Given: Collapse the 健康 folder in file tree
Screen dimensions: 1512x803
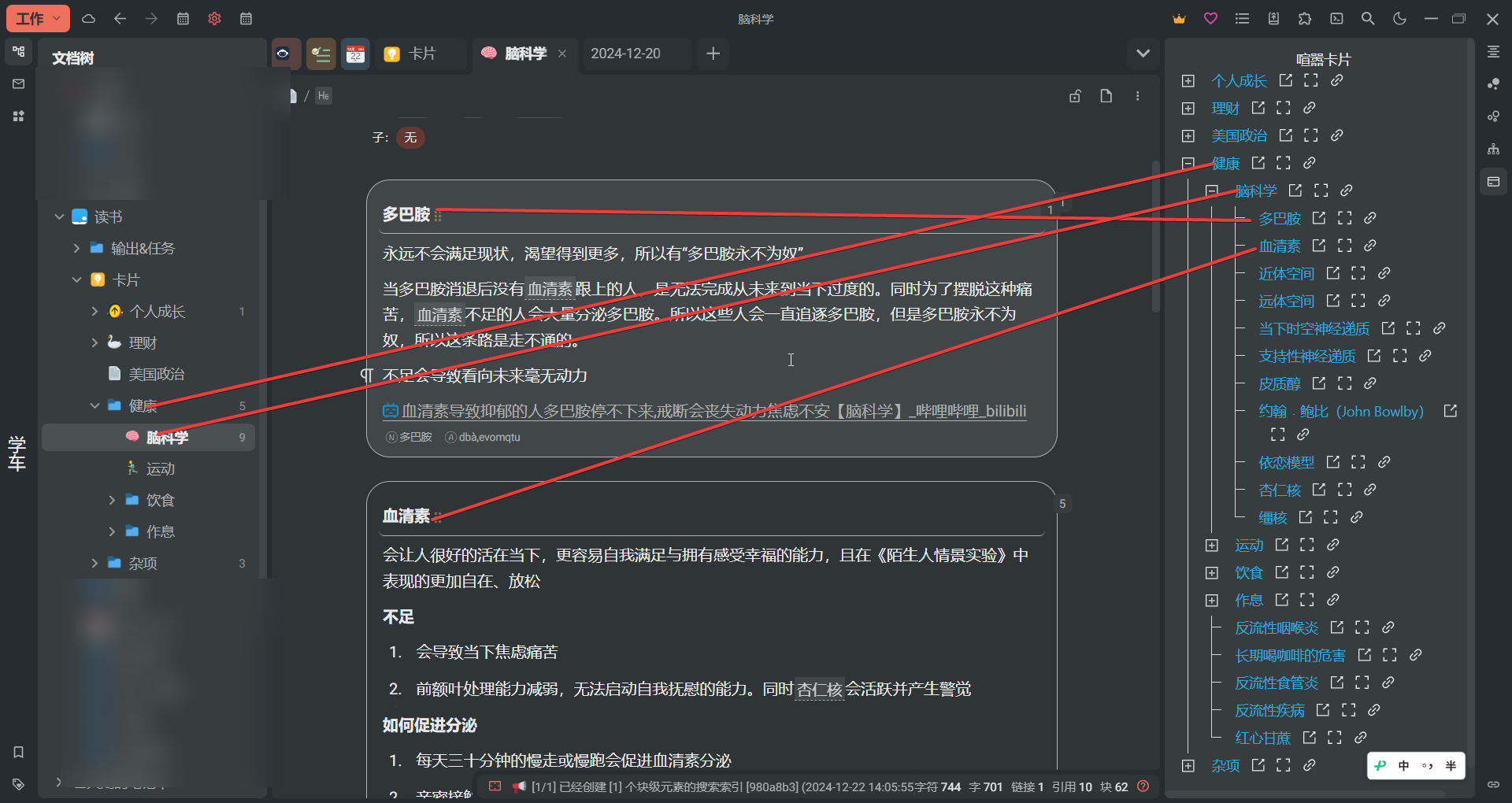Looking at the screenshot, I should pyautogui.click(x=94, y=405).
